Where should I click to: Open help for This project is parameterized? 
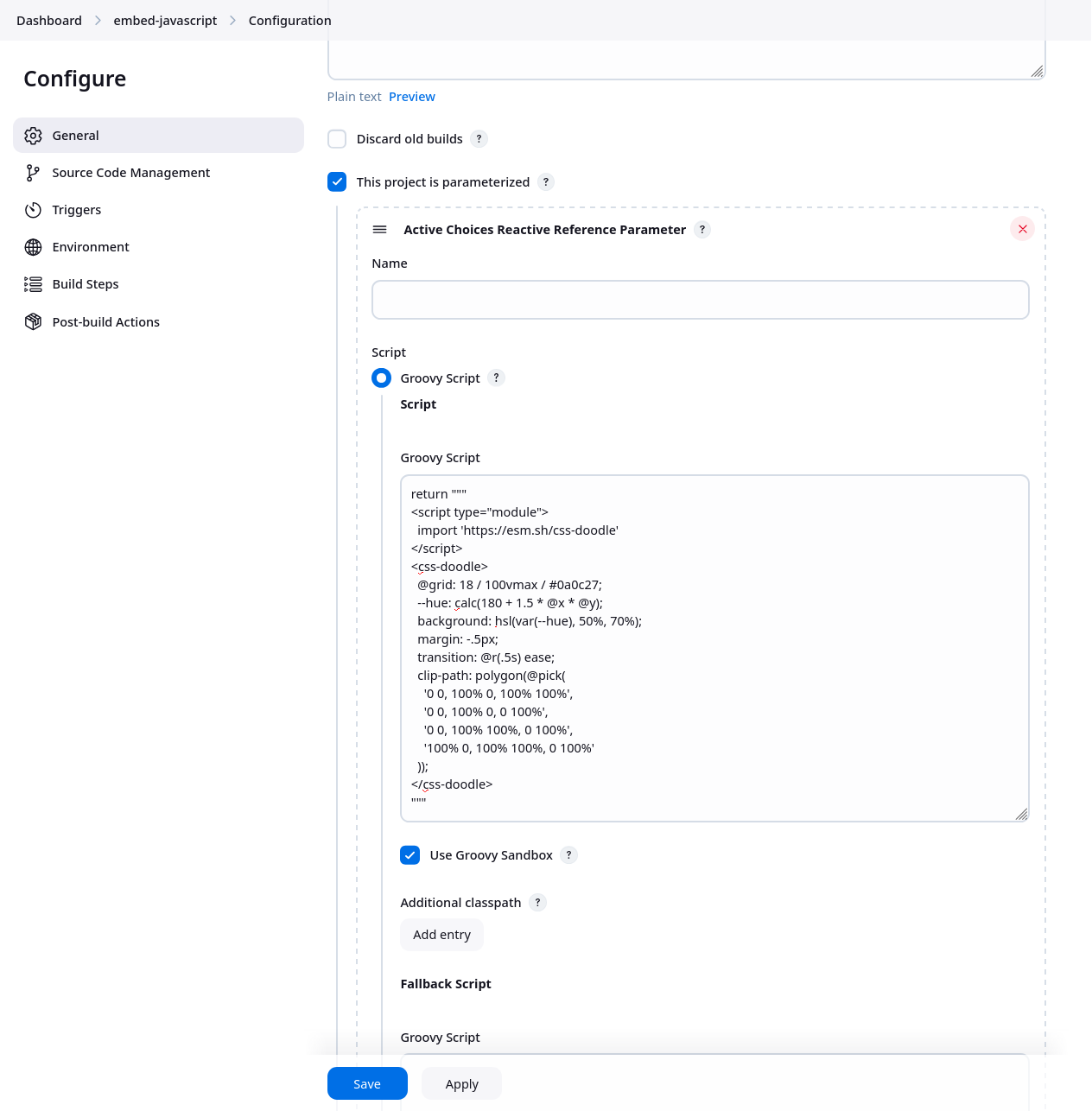click(x=546, y=182)
